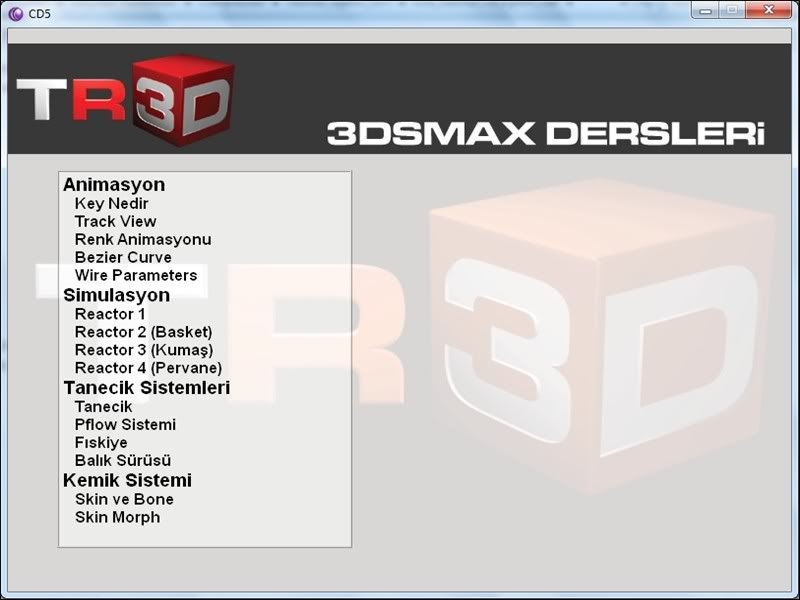Select the Fıskiye lesson
The image size is (800, 600).
tap(101, 443)
